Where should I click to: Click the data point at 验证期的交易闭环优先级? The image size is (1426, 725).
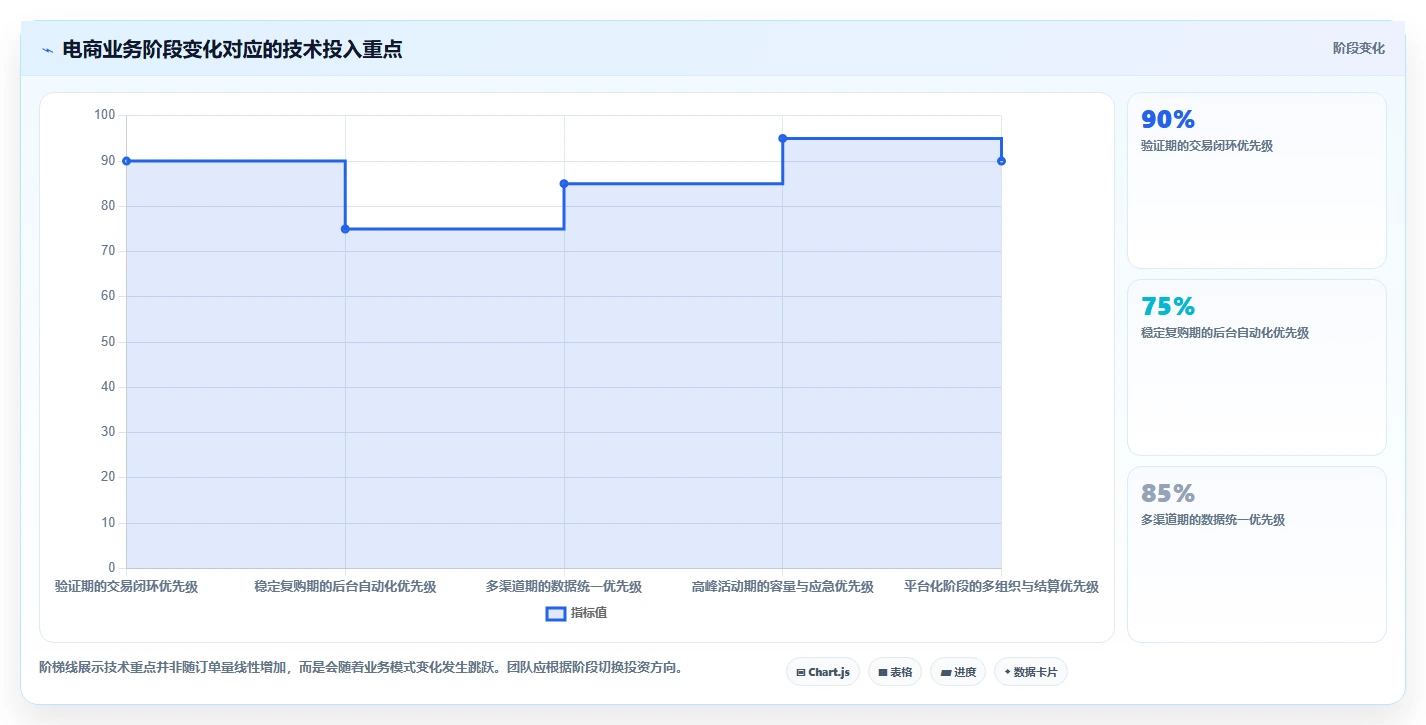[126, 161]
